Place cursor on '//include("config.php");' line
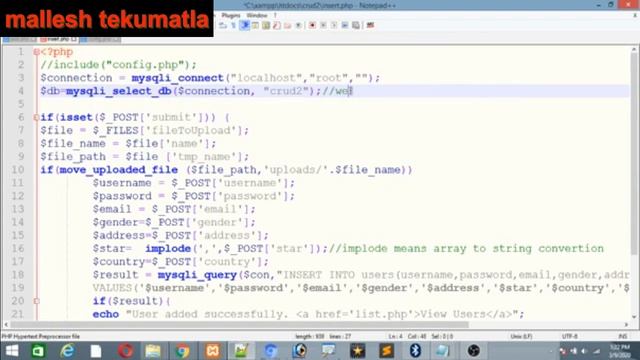Image resolution: width=640 pixels, height=360 pixels. point(118,65)
